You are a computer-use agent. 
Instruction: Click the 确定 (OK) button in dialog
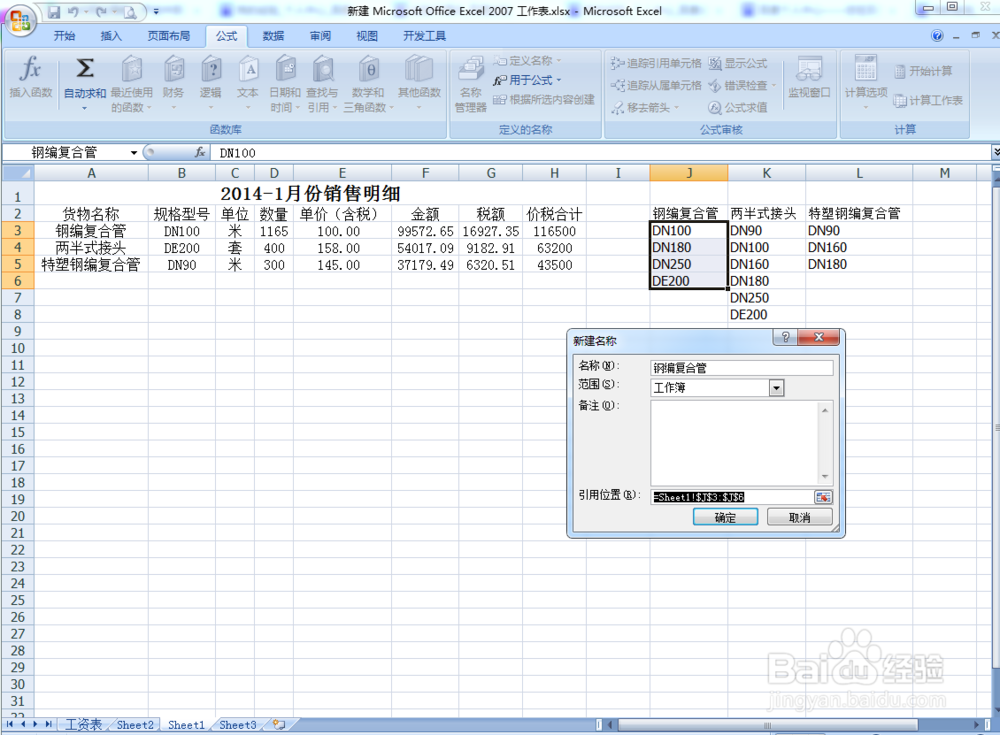[725, 517]
